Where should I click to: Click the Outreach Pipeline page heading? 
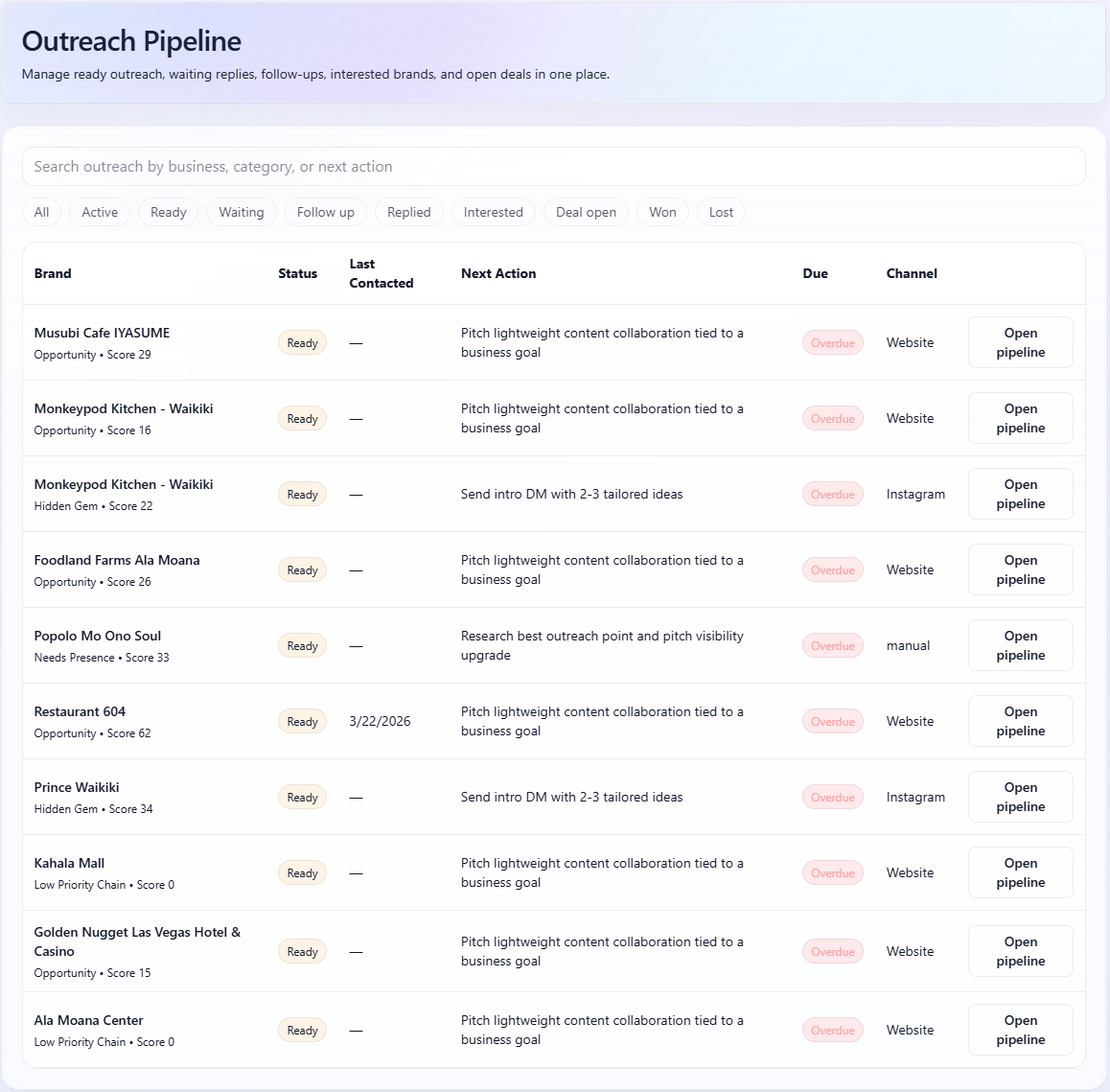coord(131,41)
